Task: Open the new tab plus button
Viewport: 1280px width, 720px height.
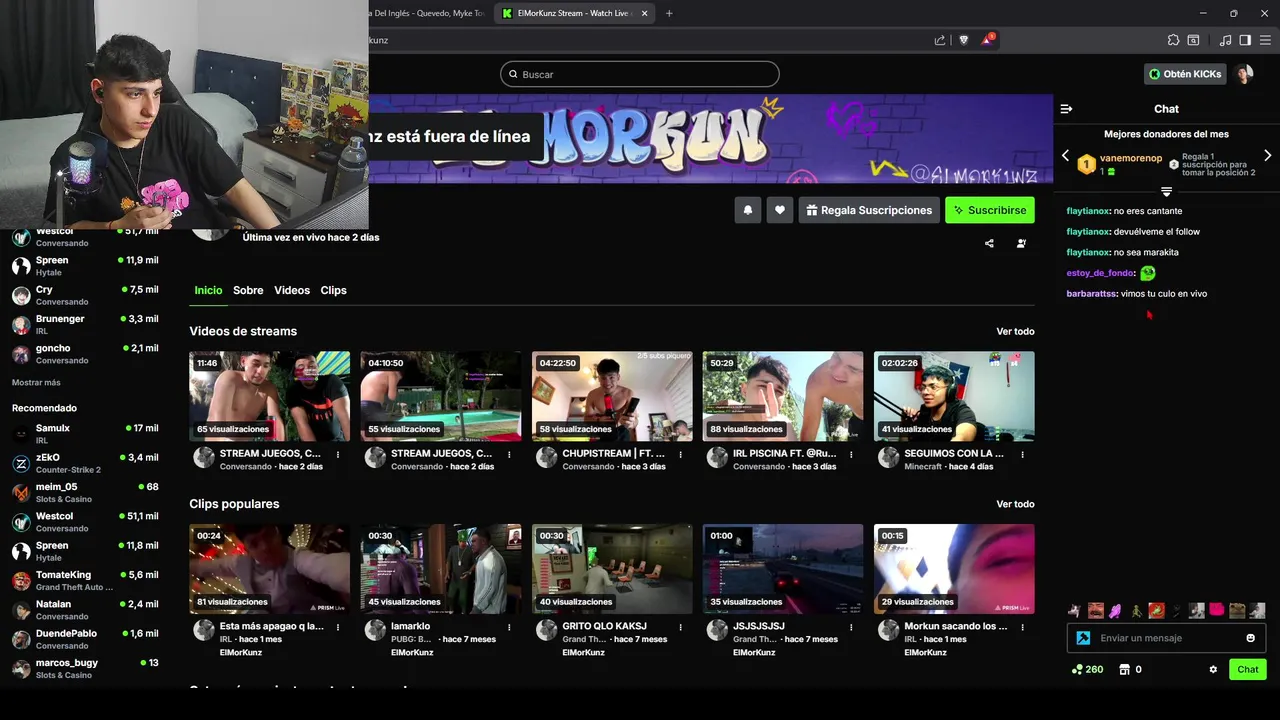Action: coord(669,13)
